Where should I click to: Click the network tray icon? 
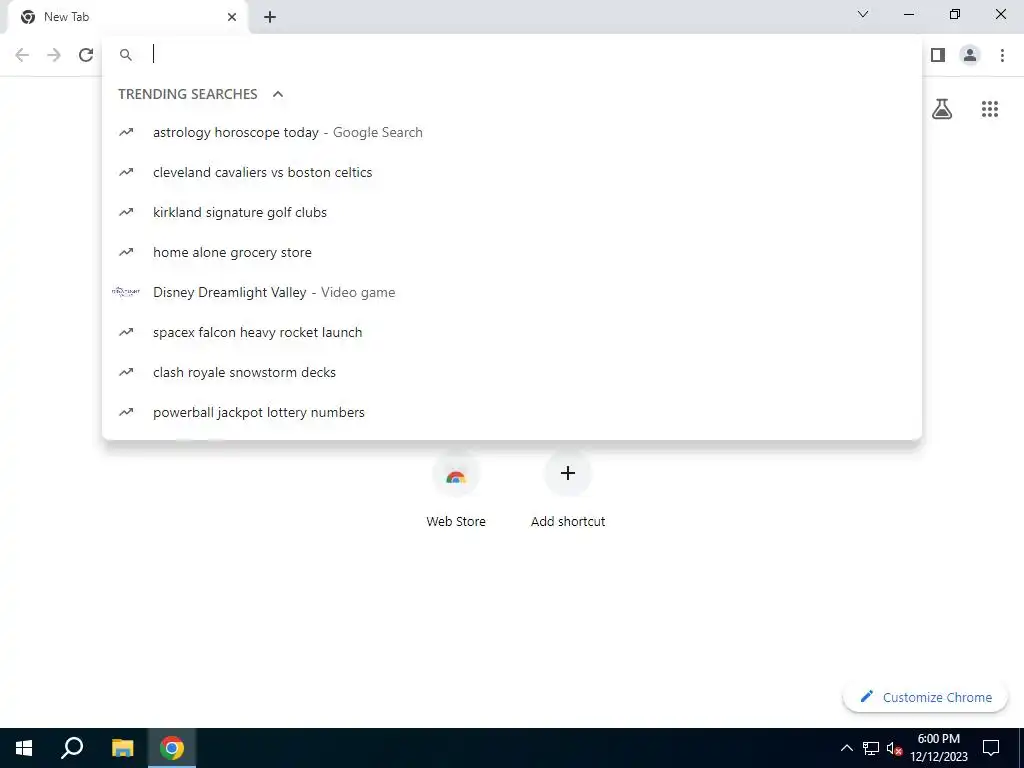[x=871, y=748]
